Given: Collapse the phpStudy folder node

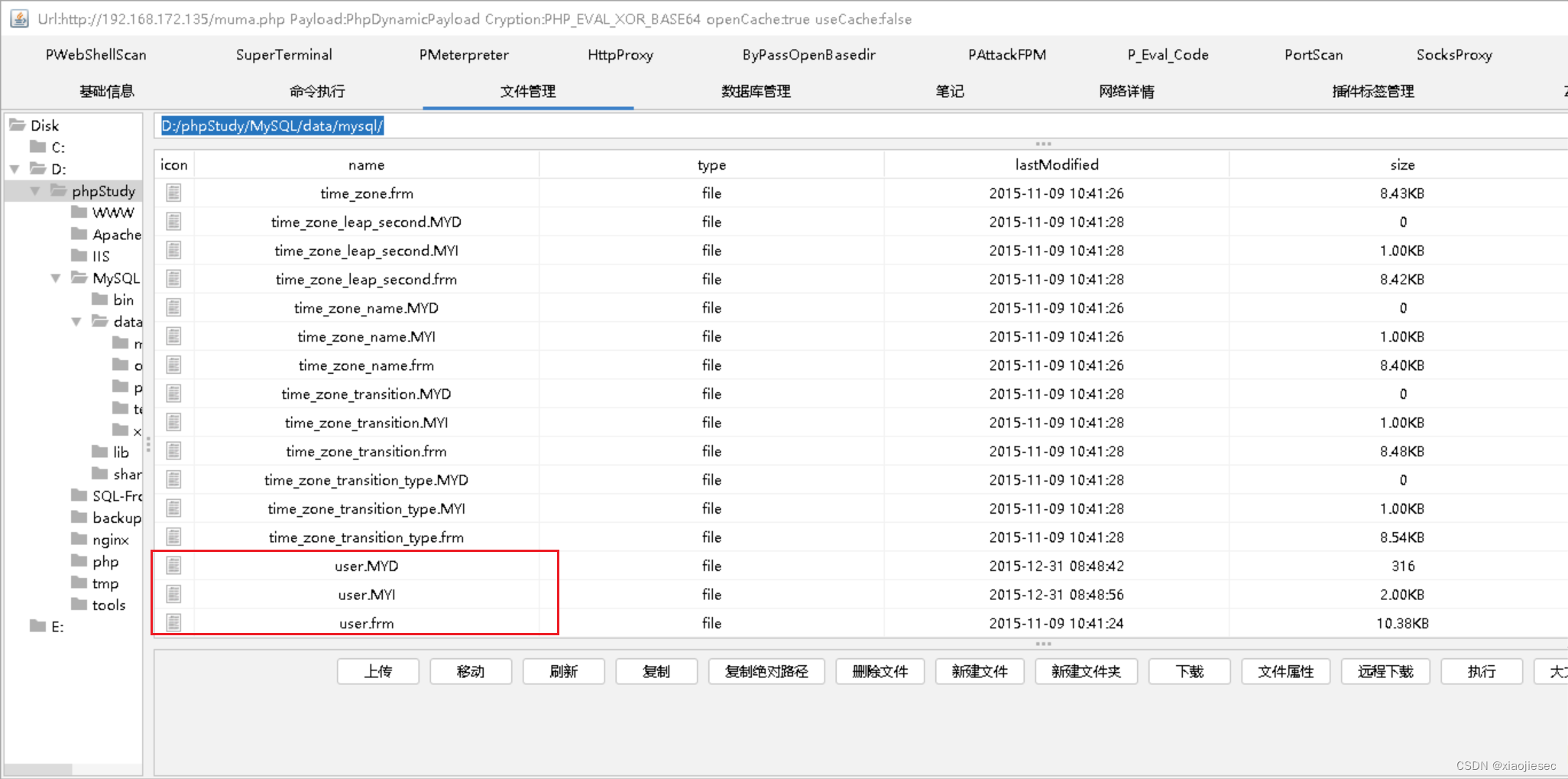Looking at the screenshot, I should pyautogui.click(x=35, y=191).
